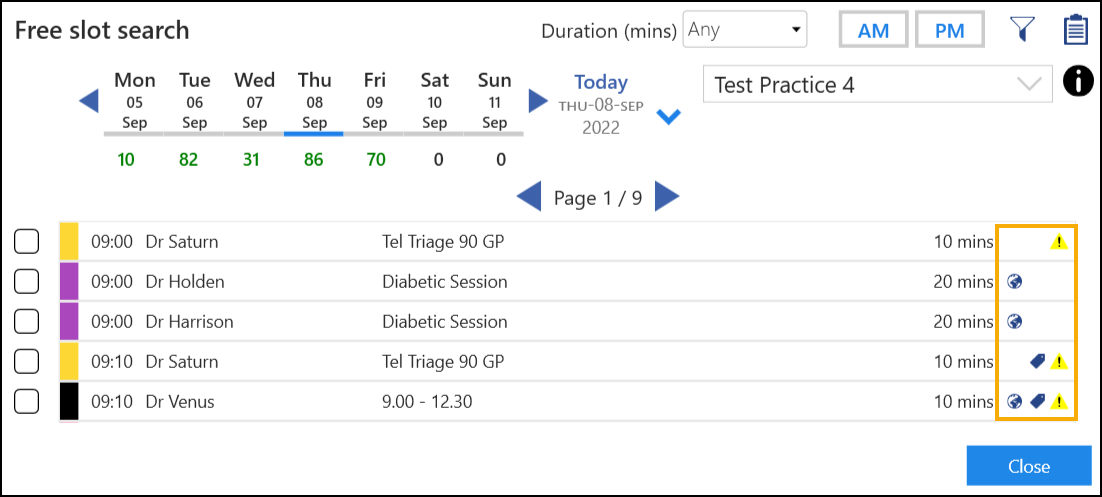Click the black information icon

pos(1077,83)
